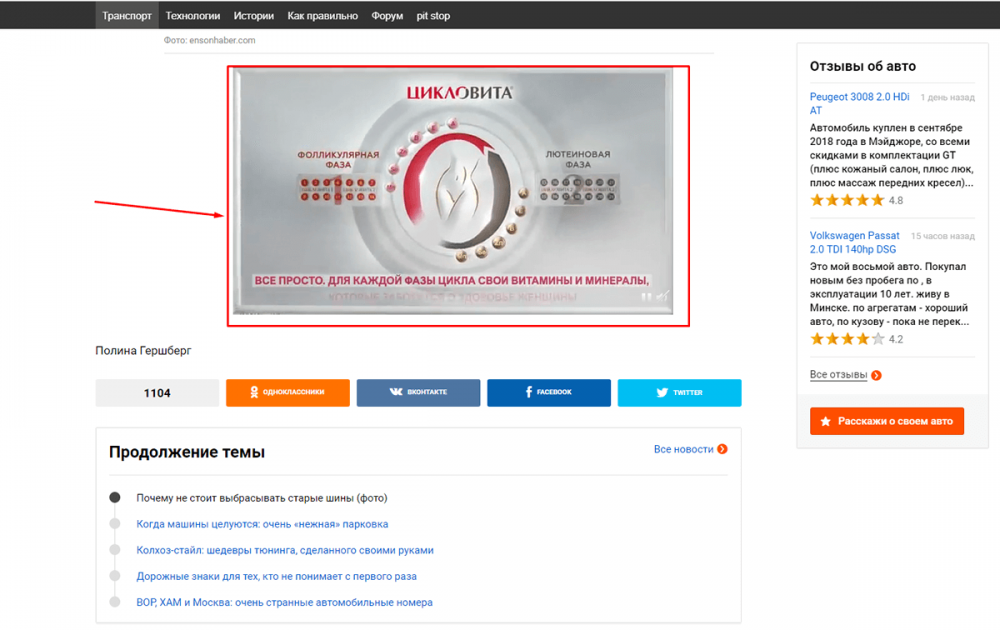Open 'Когда машины целуются' article link

262,524
